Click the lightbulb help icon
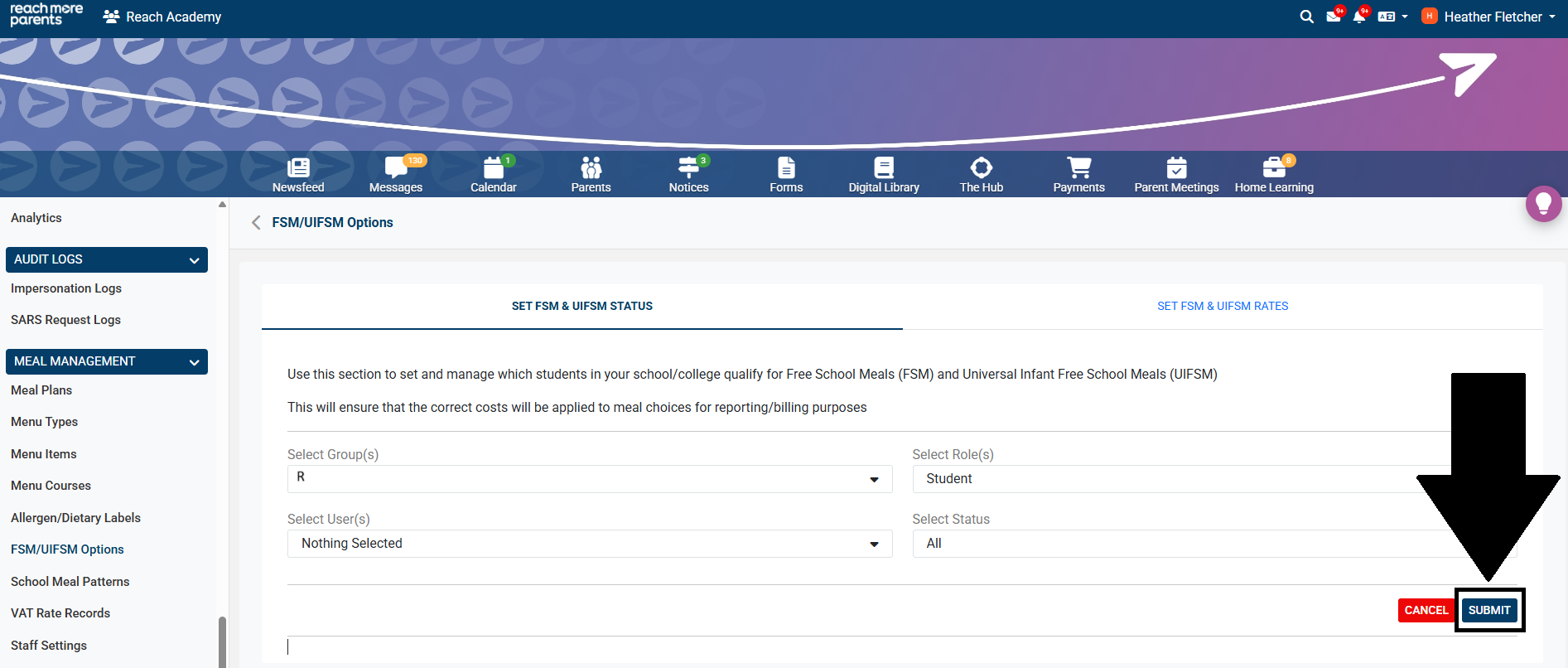This screenshot has width=1568, height=668. (1543, 203)
